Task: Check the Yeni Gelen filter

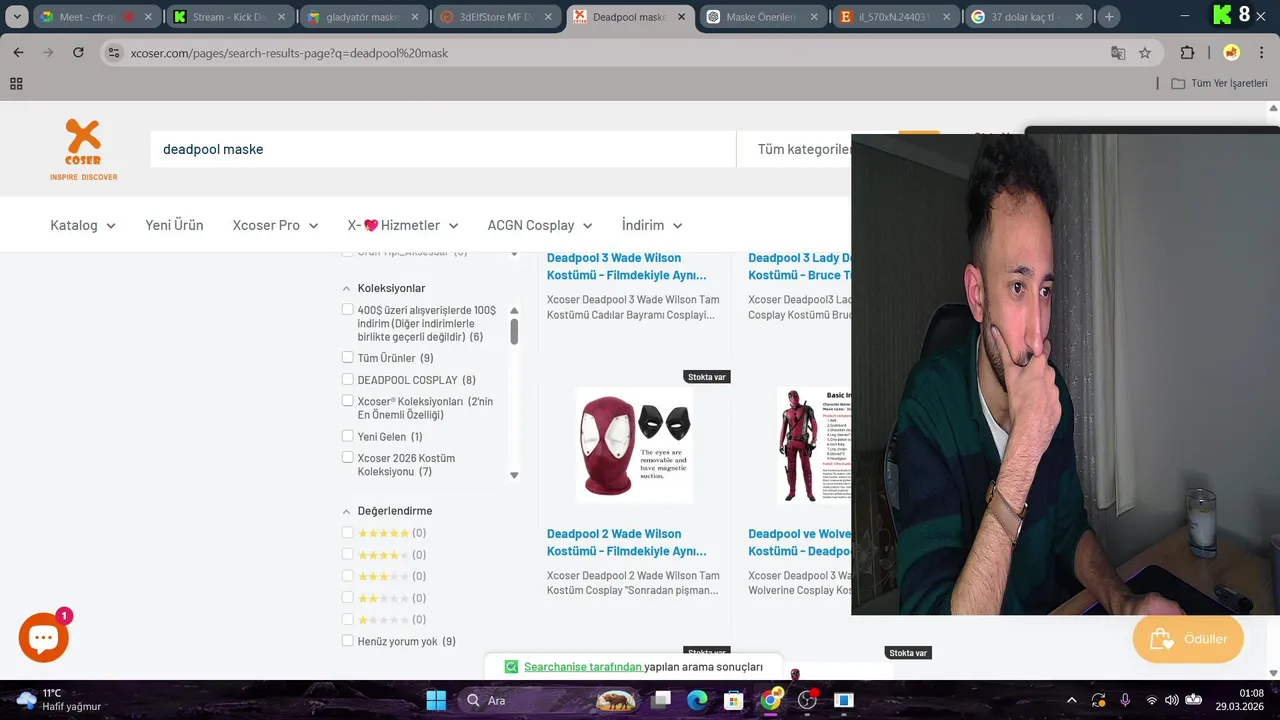Action: (x=348, y=436)
